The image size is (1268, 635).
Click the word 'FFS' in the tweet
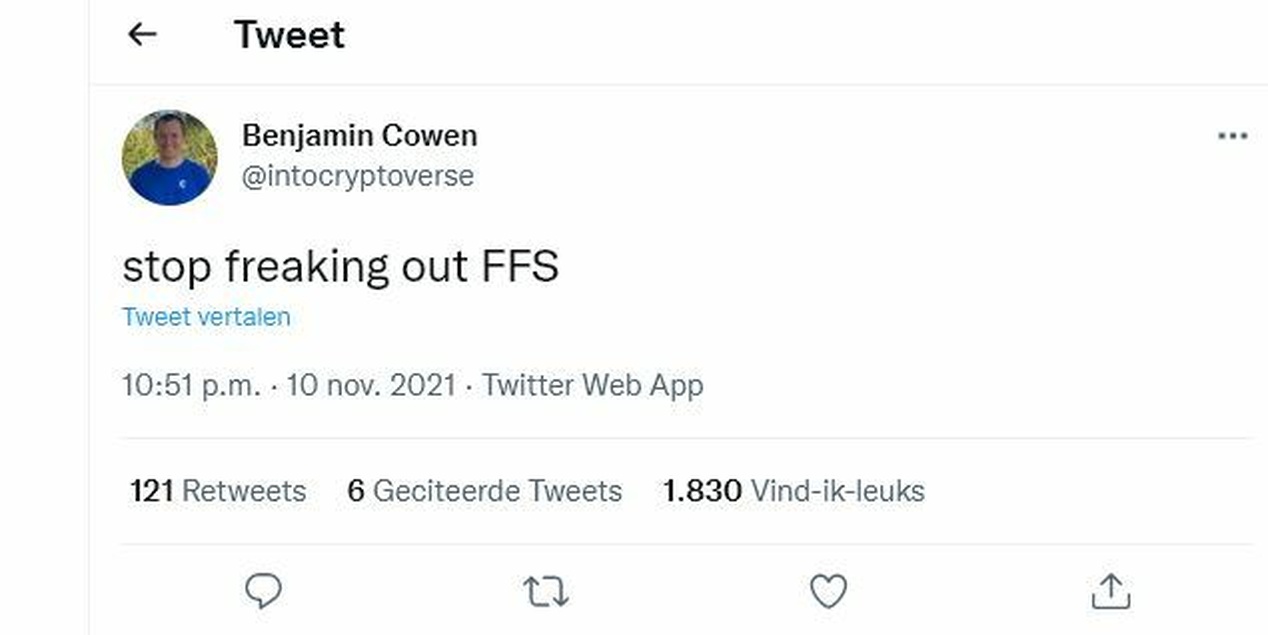click(520, 267)
